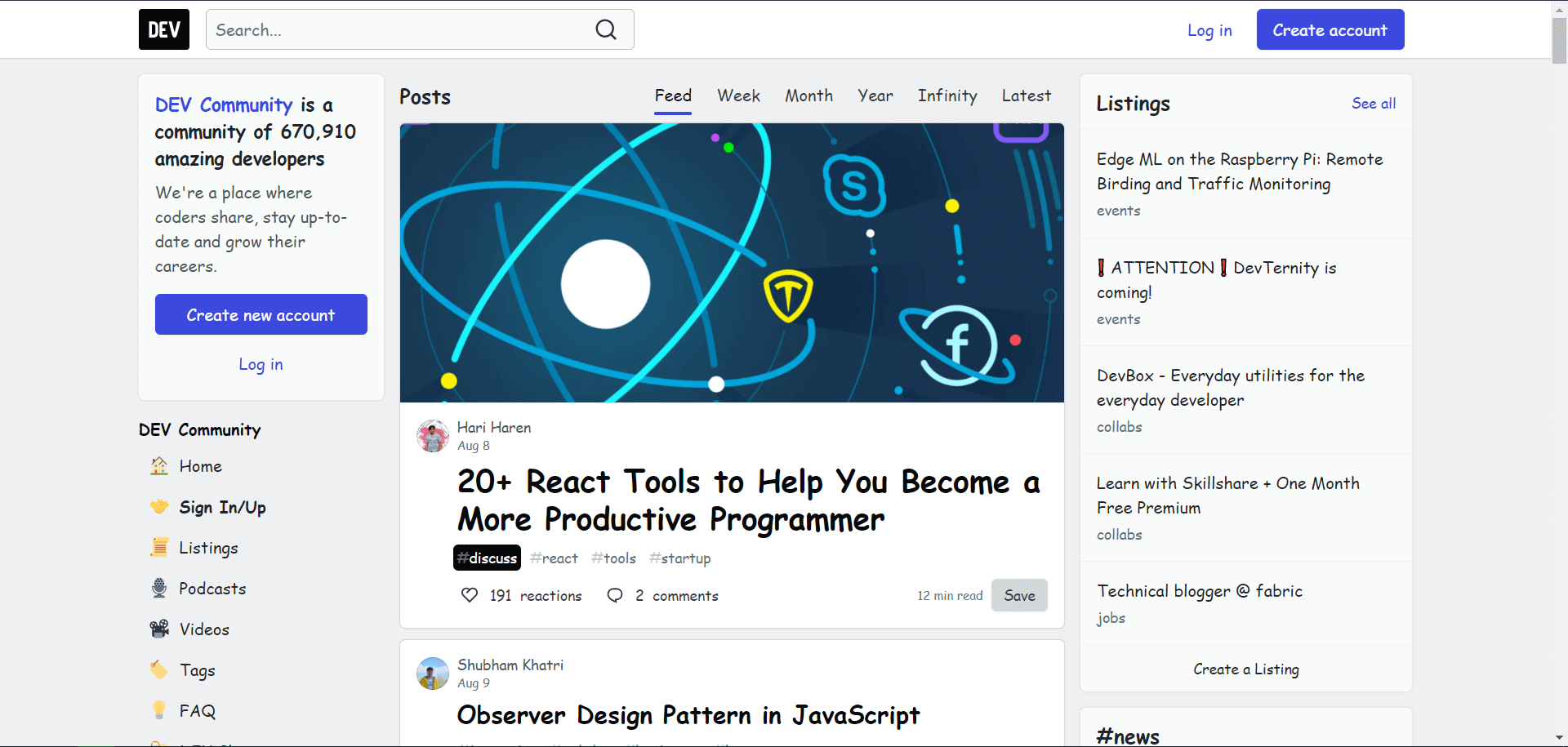Click the Aug 8 post date
Image resolution: width=1568 pixels, height=747 pixels.
(474, 446)
